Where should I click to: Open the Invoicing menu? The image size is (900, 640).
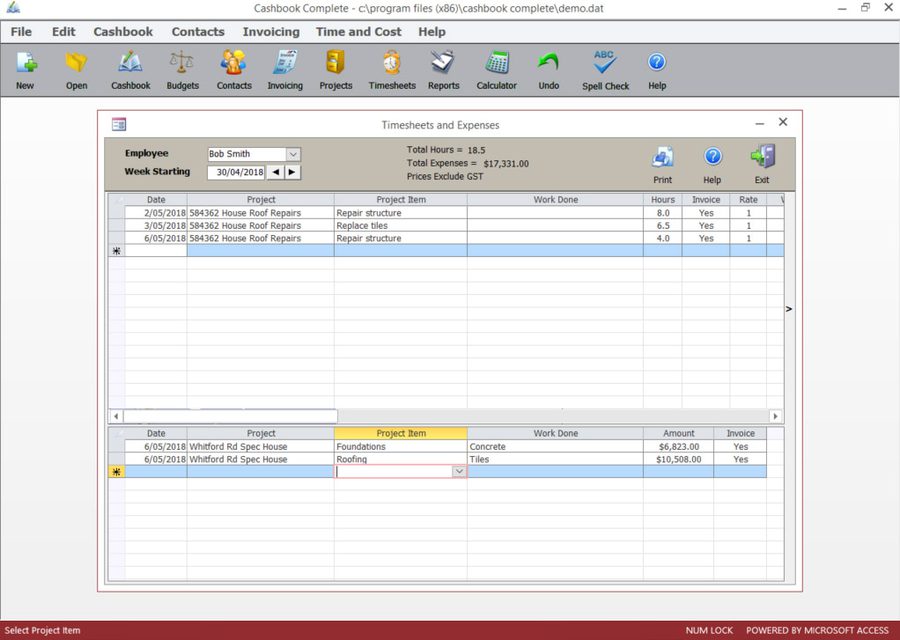pyautogui.click(x=271, y=32)
